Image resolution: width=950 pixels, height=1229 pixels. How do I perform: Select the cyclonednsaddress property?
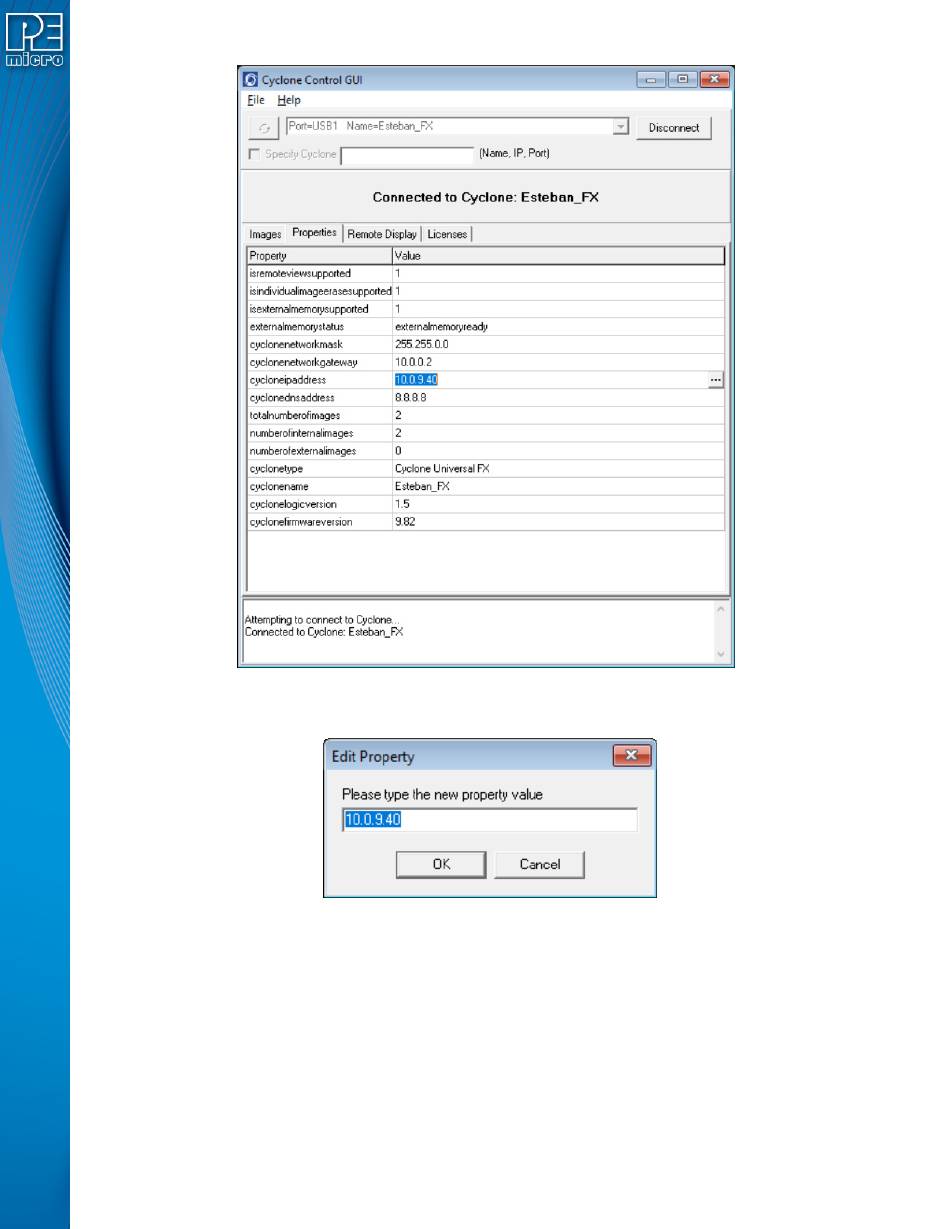click(x=319, y=398)
